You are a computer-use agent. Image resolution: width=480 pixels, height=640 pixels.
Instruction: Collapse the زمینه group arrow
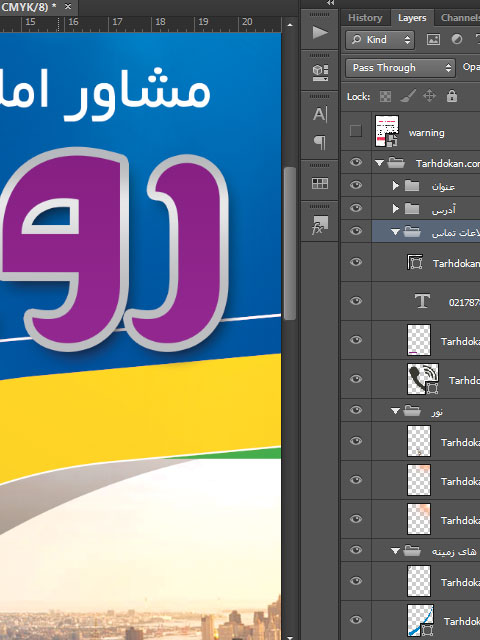pos(395,551)
